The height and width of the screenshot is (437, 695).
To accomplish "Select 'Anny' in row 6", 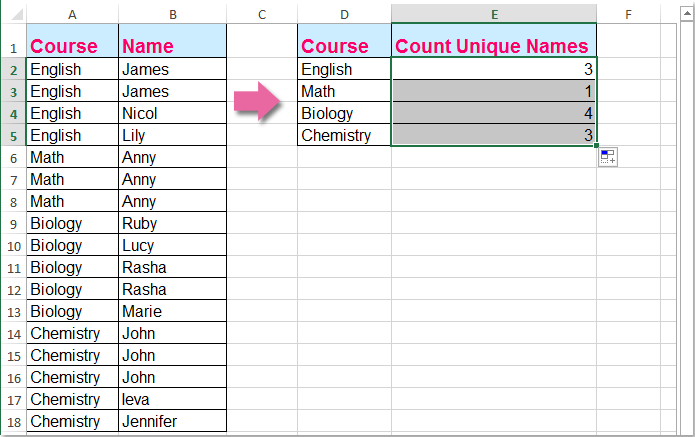I will coord(172,157).
